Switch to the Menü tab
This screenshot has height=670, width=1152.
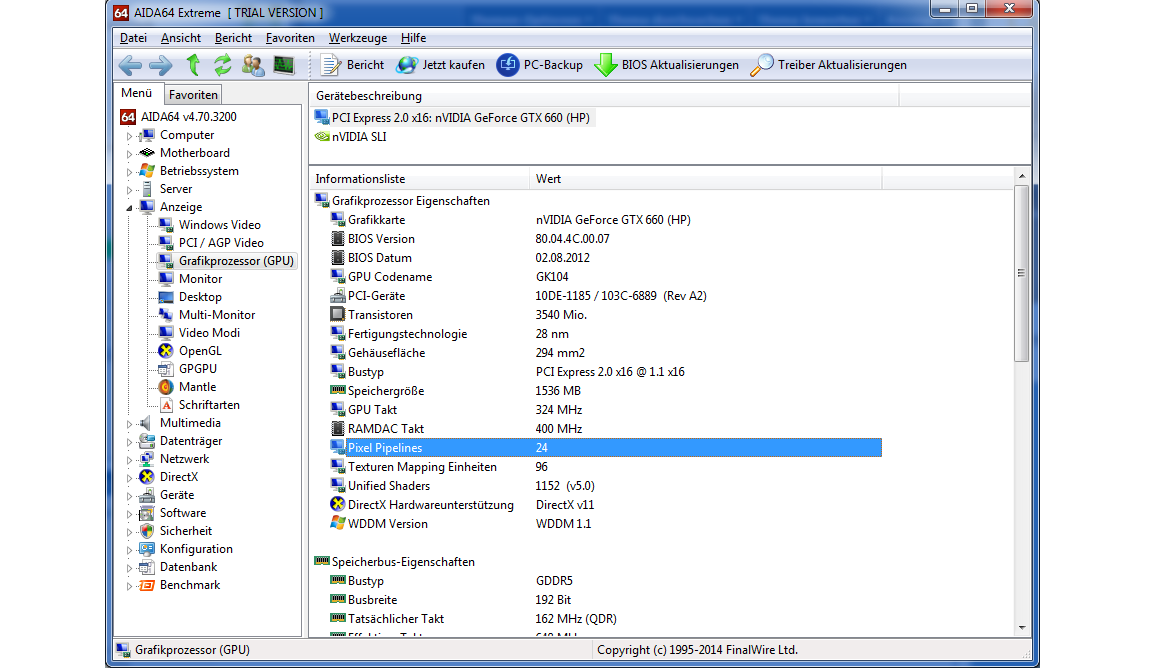137,93
